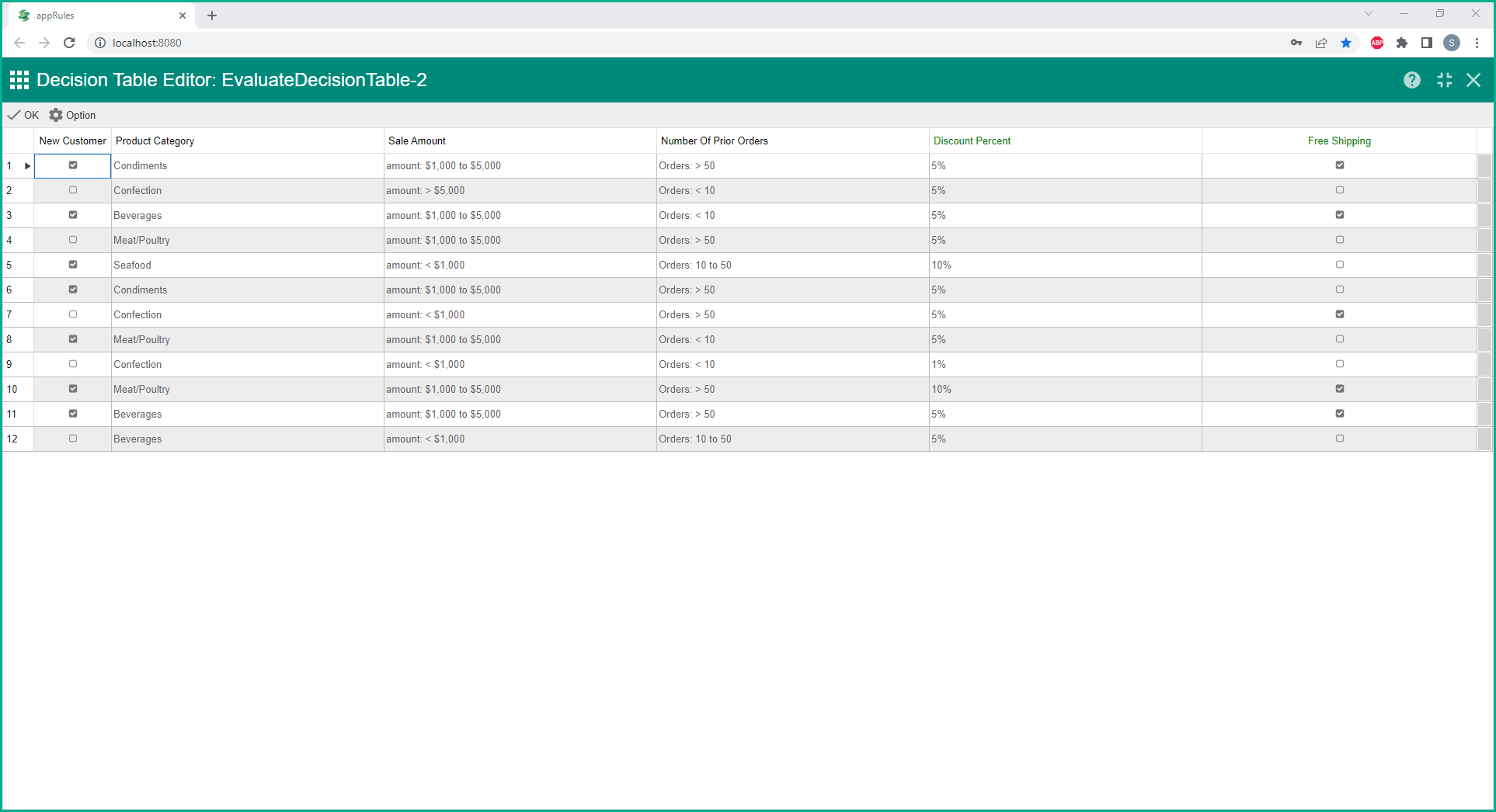Screen dimensions: 1496x812
Task: Disable Free Shipping in row 10
Action: tap(1340, 389)
